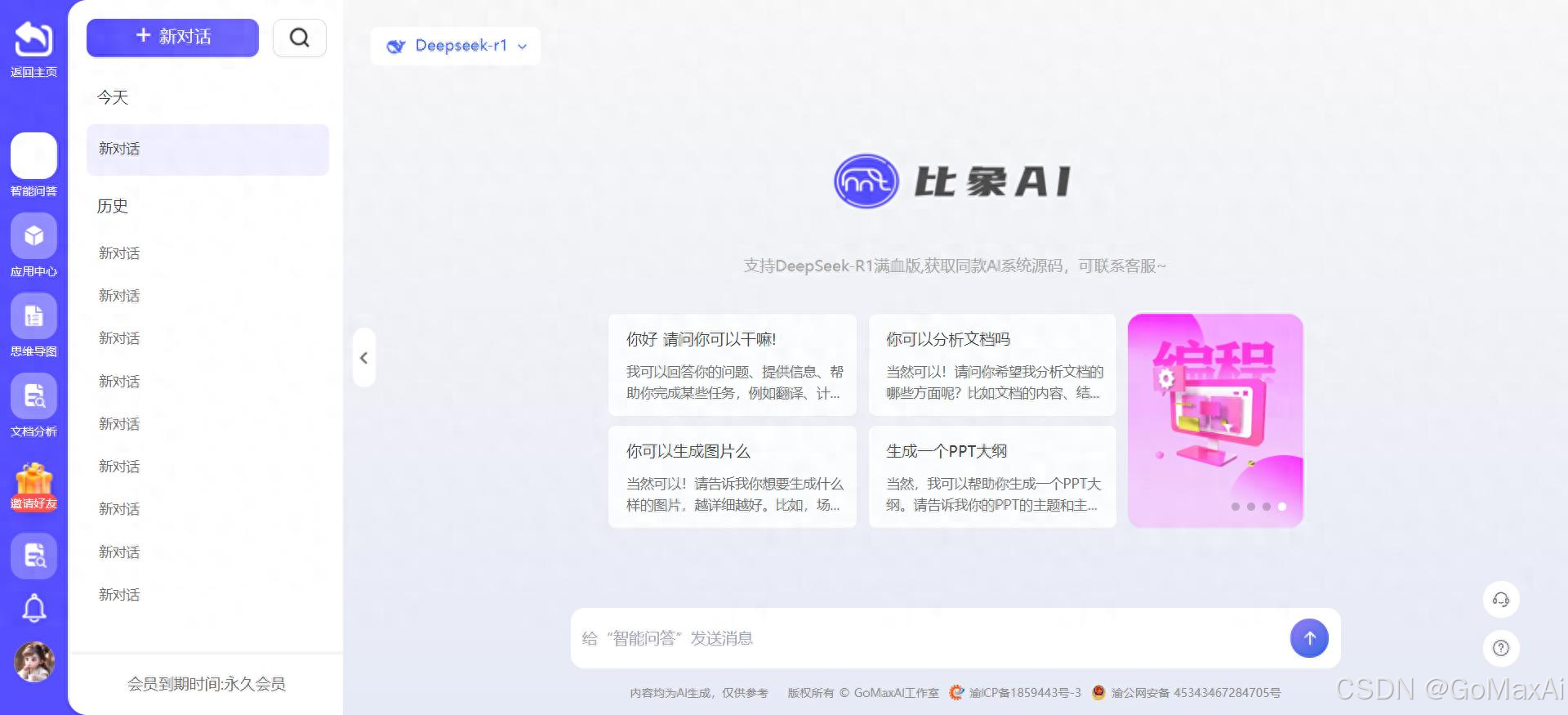Open the 文档分析 sidebar icon
The image size is (1568, 715).
tap(33, 396)
